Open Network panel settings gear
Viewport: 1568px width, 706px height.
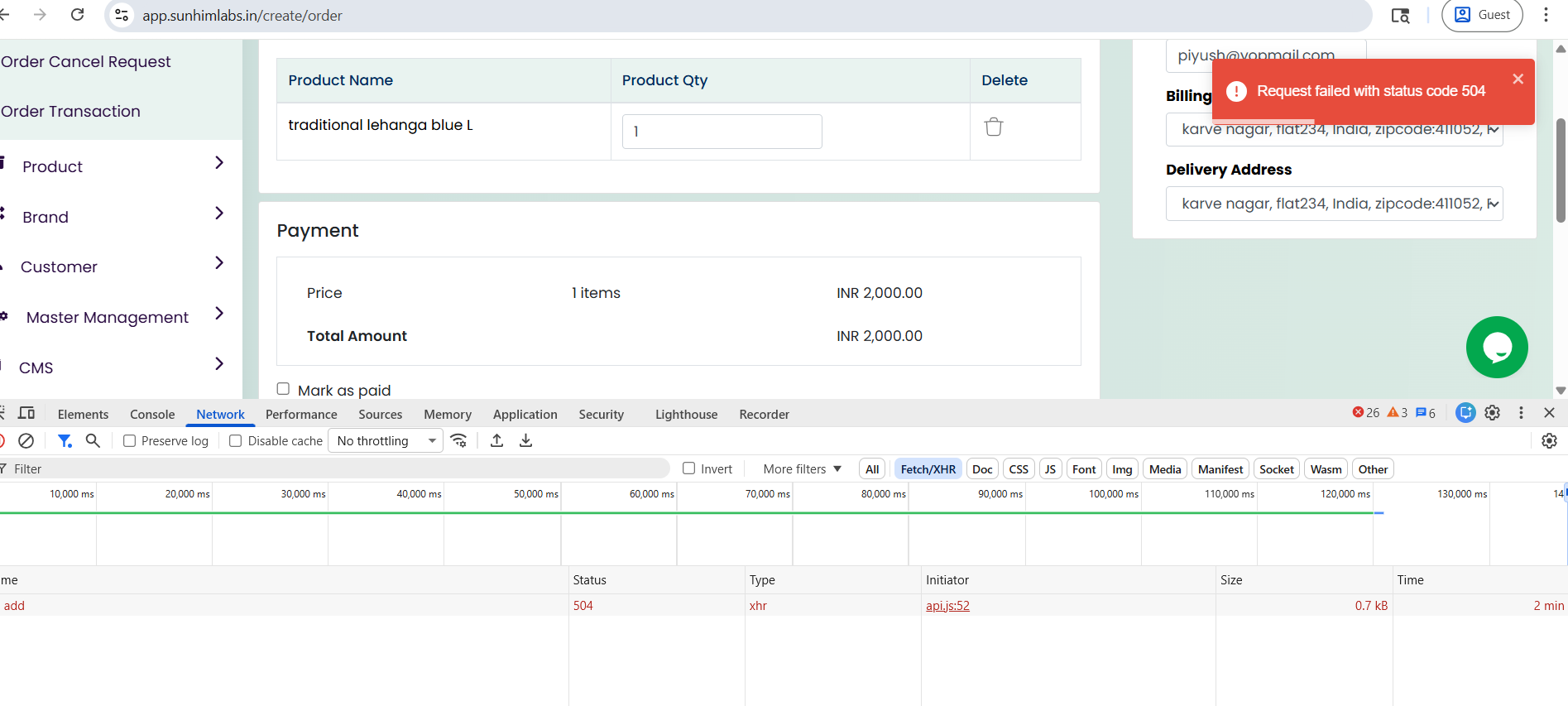(1550, 440)
